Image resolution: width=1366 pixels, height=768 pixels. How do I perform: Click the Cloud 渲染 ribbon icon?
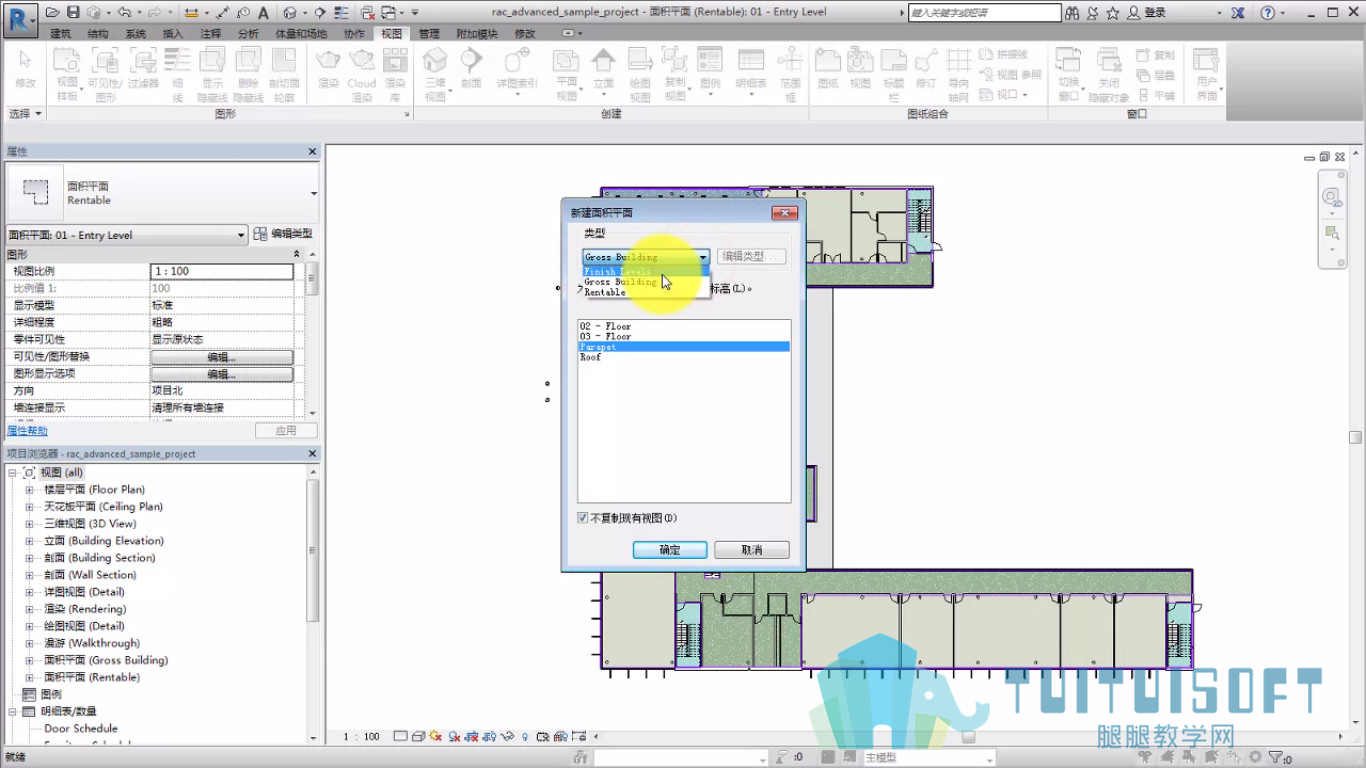click(361, 74)
